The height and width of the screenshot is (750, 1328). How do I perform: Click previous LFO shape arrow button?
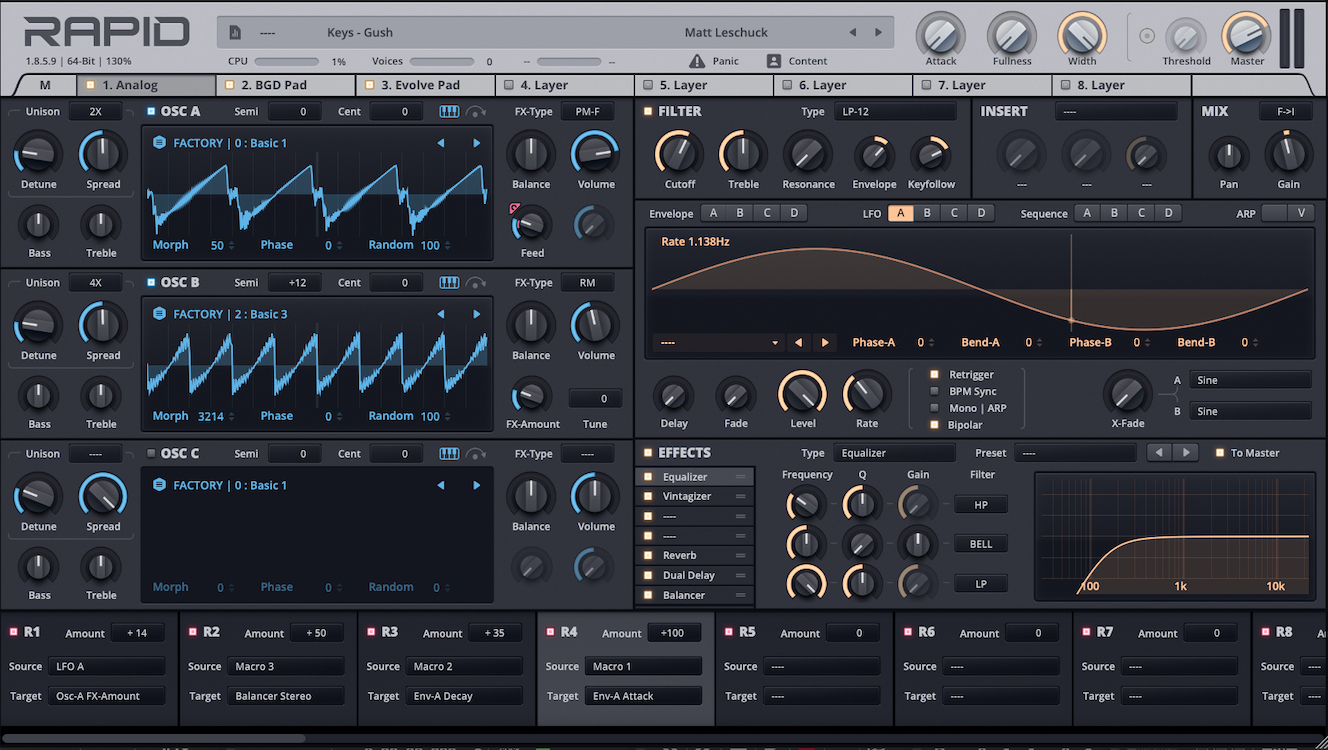click(798, 342)
